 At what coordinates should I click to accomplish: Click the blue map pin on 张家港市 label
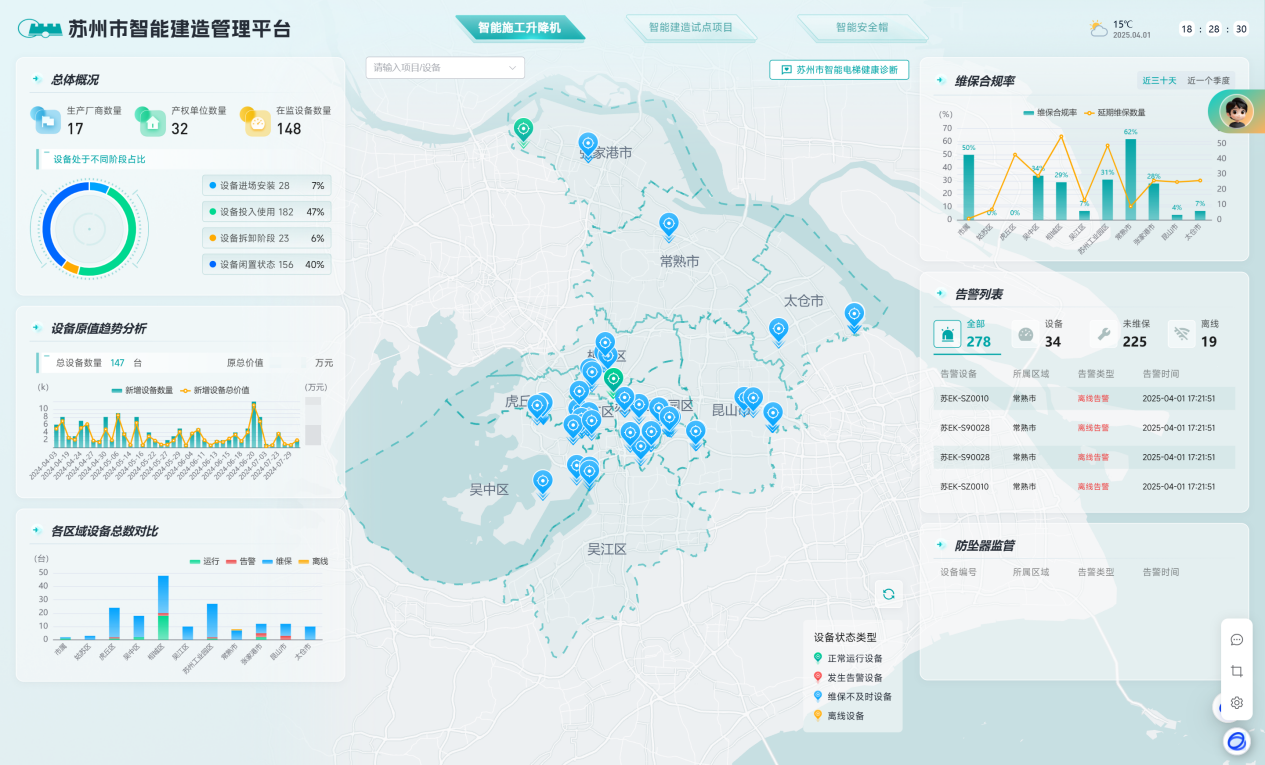[x=588, y=146]
